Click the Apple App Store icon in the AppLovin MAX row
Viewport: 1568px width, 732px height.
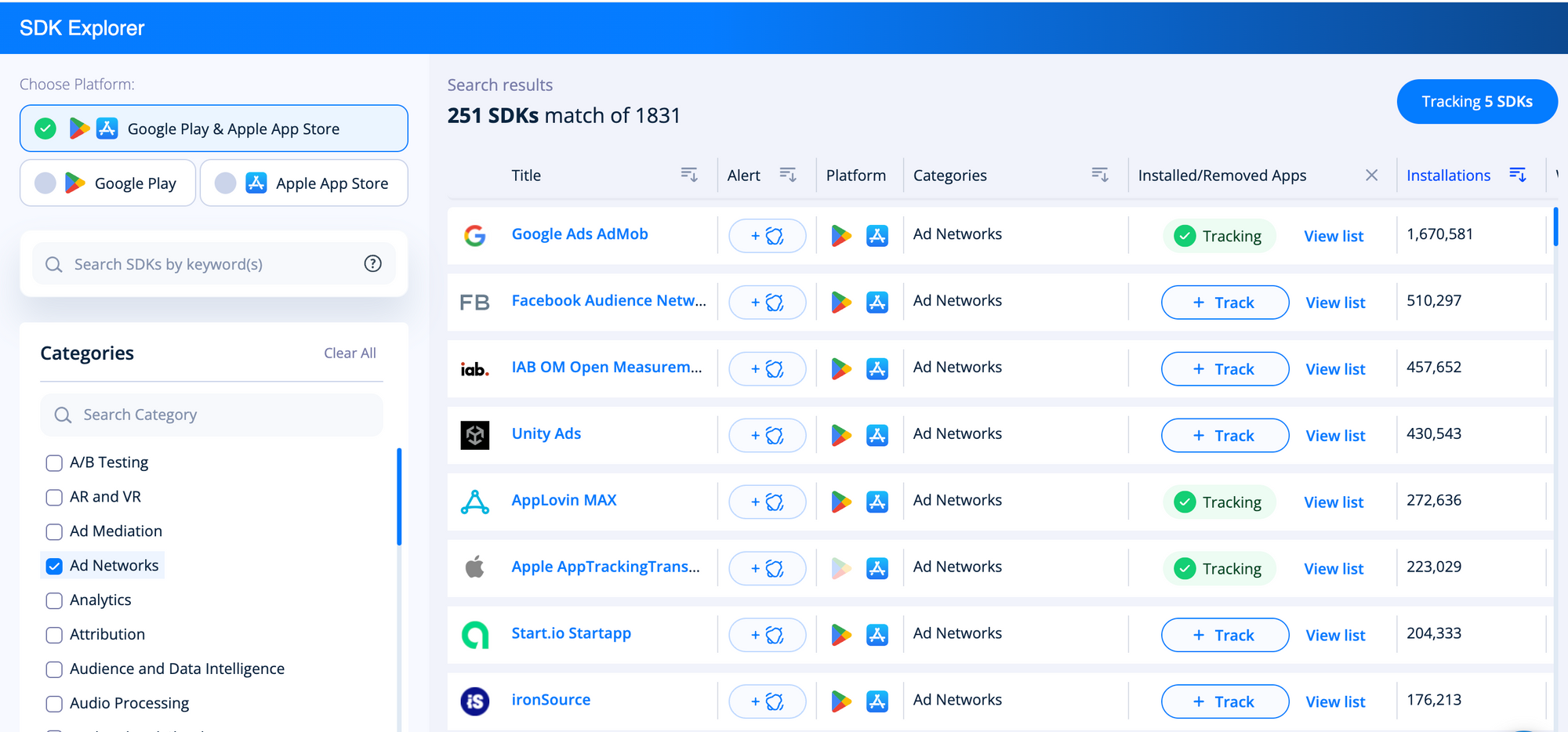(878, 502)
